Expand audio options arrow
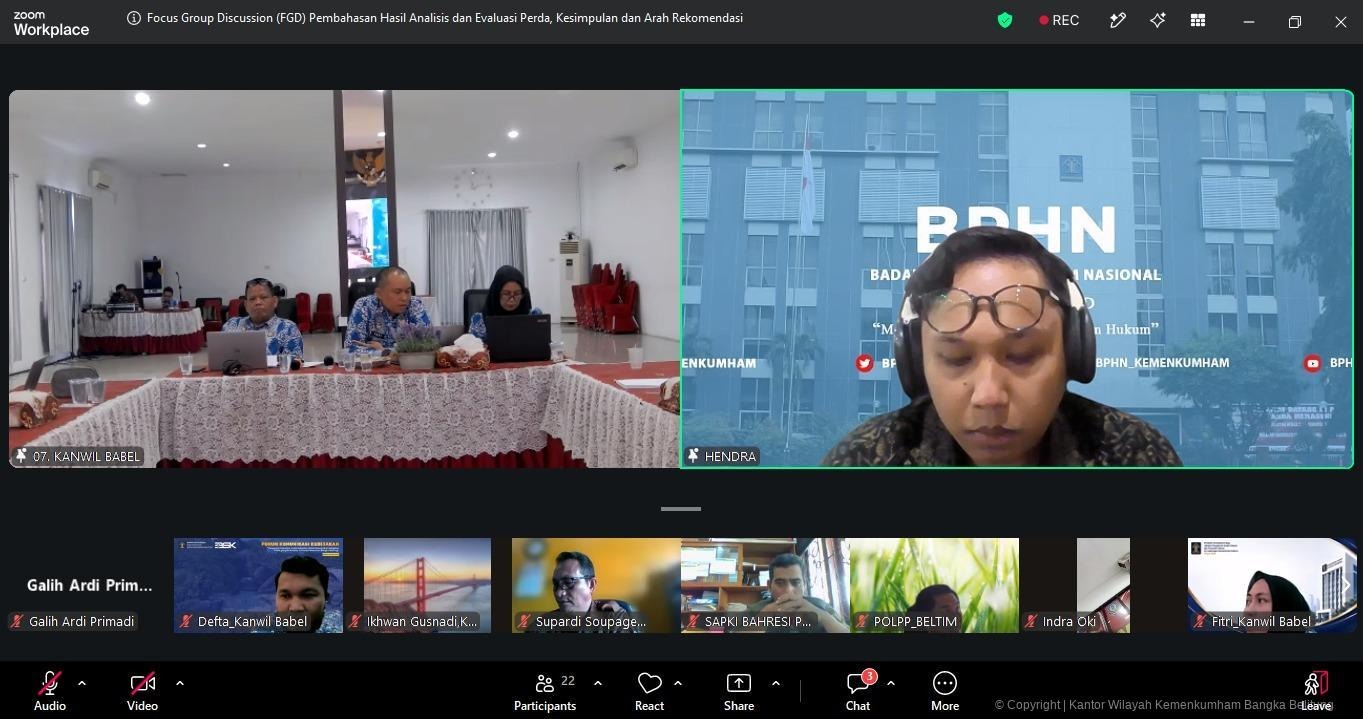The width and height of the screenshot is (1363, 719). click(82, 683)
